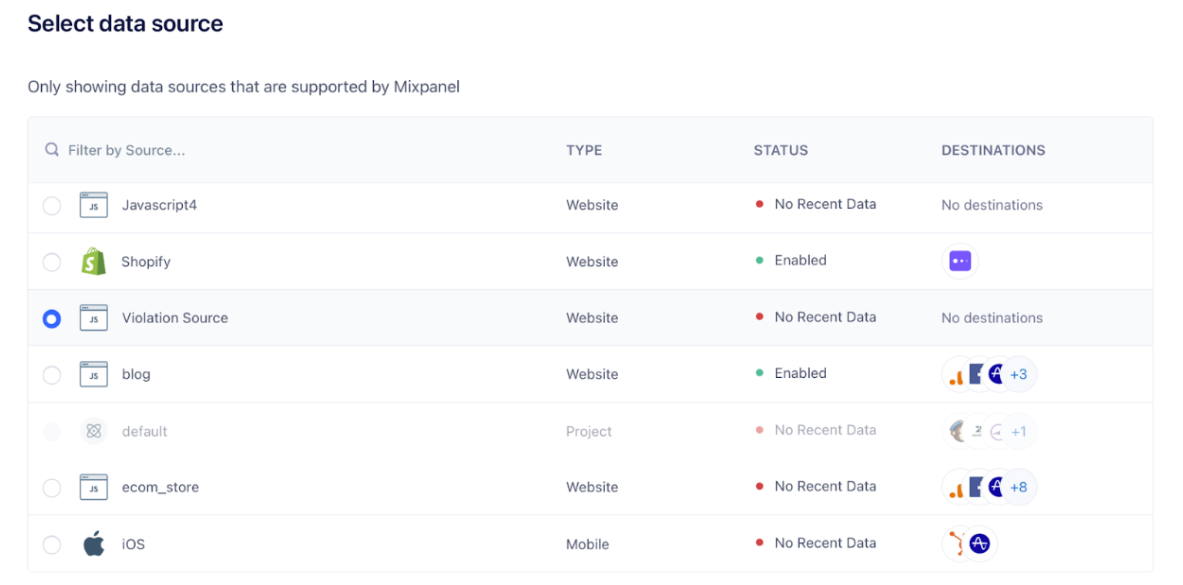The width and height of the screenshot is (1183, 585).
Task: Click the TYPE column header
Action: (x=584, y=150)
